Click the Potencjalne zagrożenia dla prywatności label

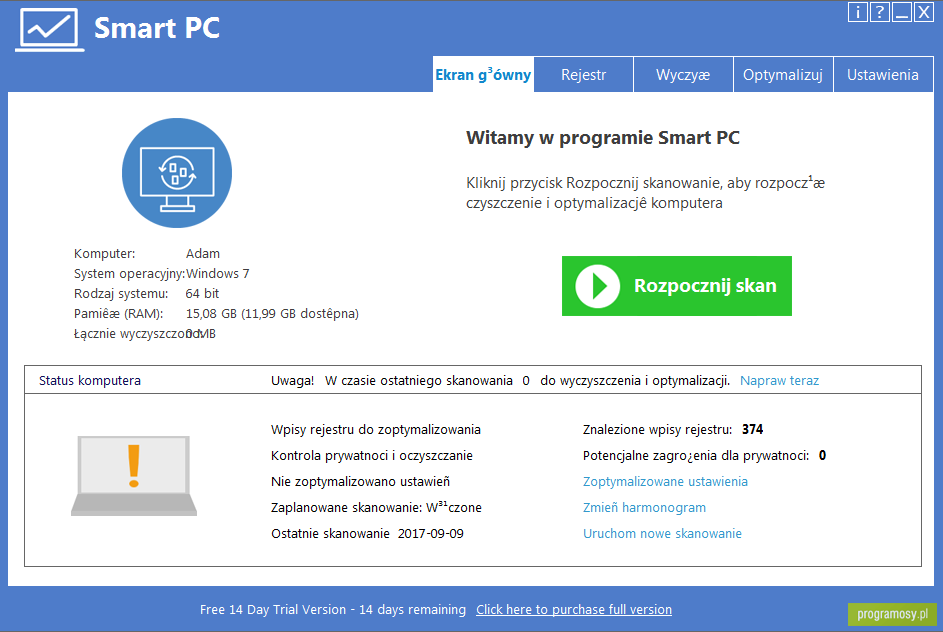click(x=696, y=456)
